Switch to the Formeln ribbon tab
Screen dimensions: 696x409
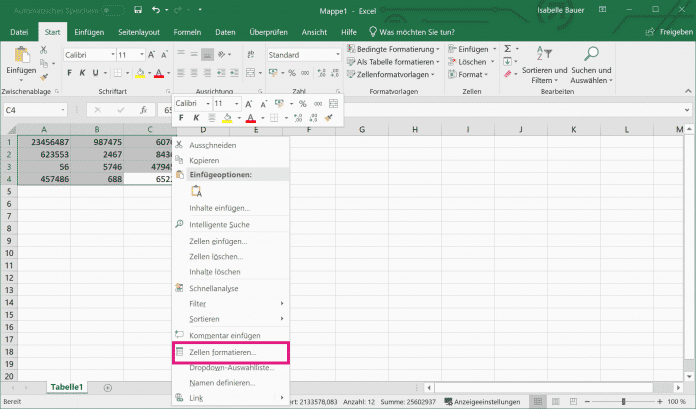tap(187, 32)
